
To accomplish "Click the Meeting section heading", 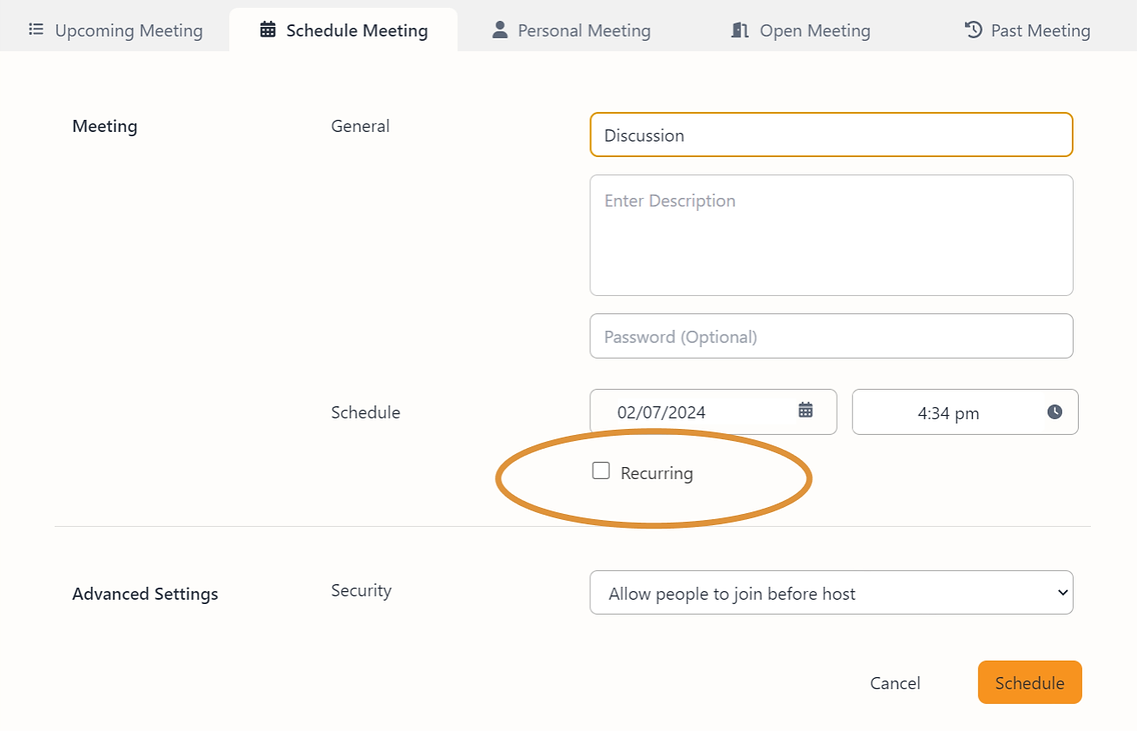I will pyautogui.click(x=104, y=126).
